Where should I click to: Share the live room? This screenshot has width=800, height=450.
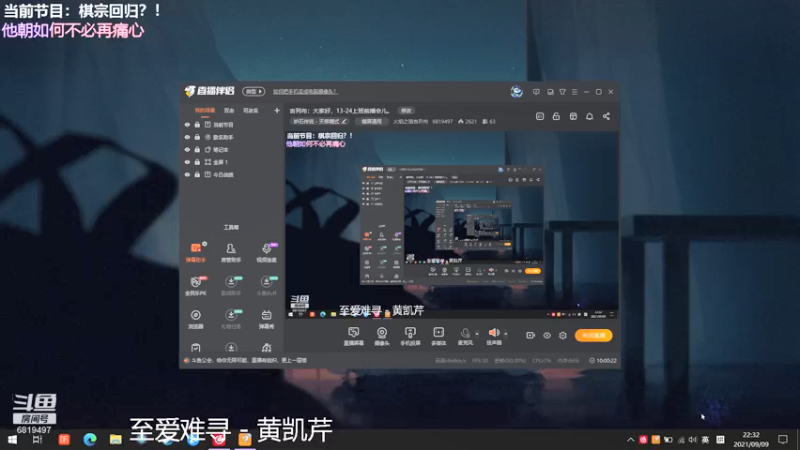(x=606, y=116)
